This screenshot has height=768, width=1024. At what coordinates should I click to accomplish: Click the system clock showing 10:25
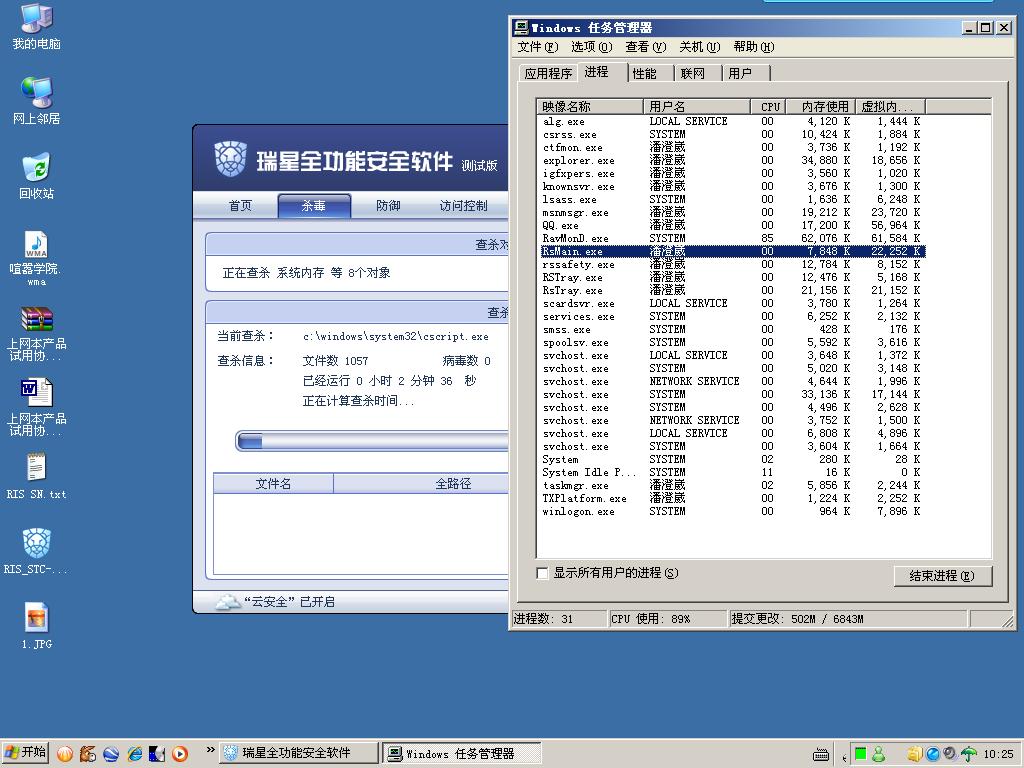pyautogui.click(x=999, y=754)
